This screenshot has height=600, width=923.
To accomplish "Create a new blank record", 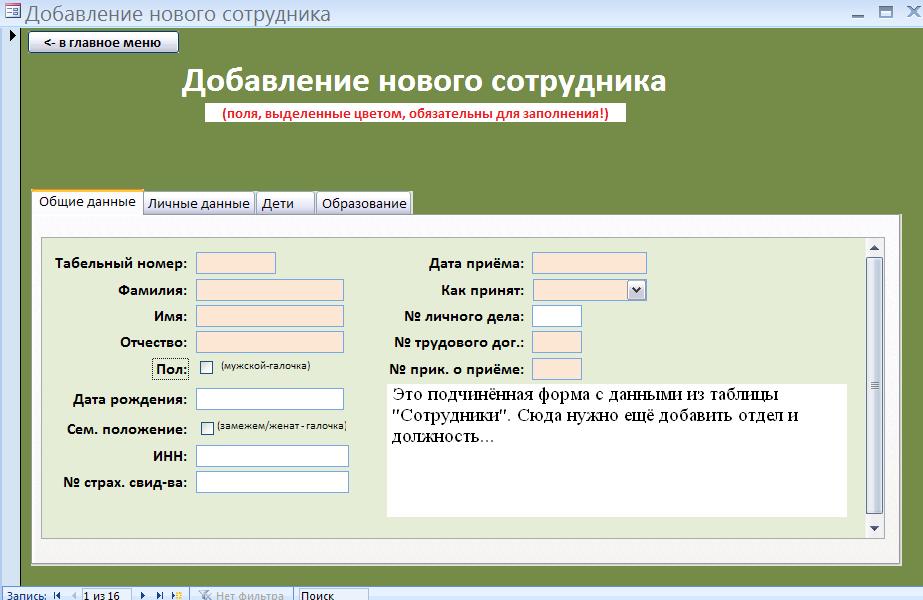I will [x=177, y=595].
